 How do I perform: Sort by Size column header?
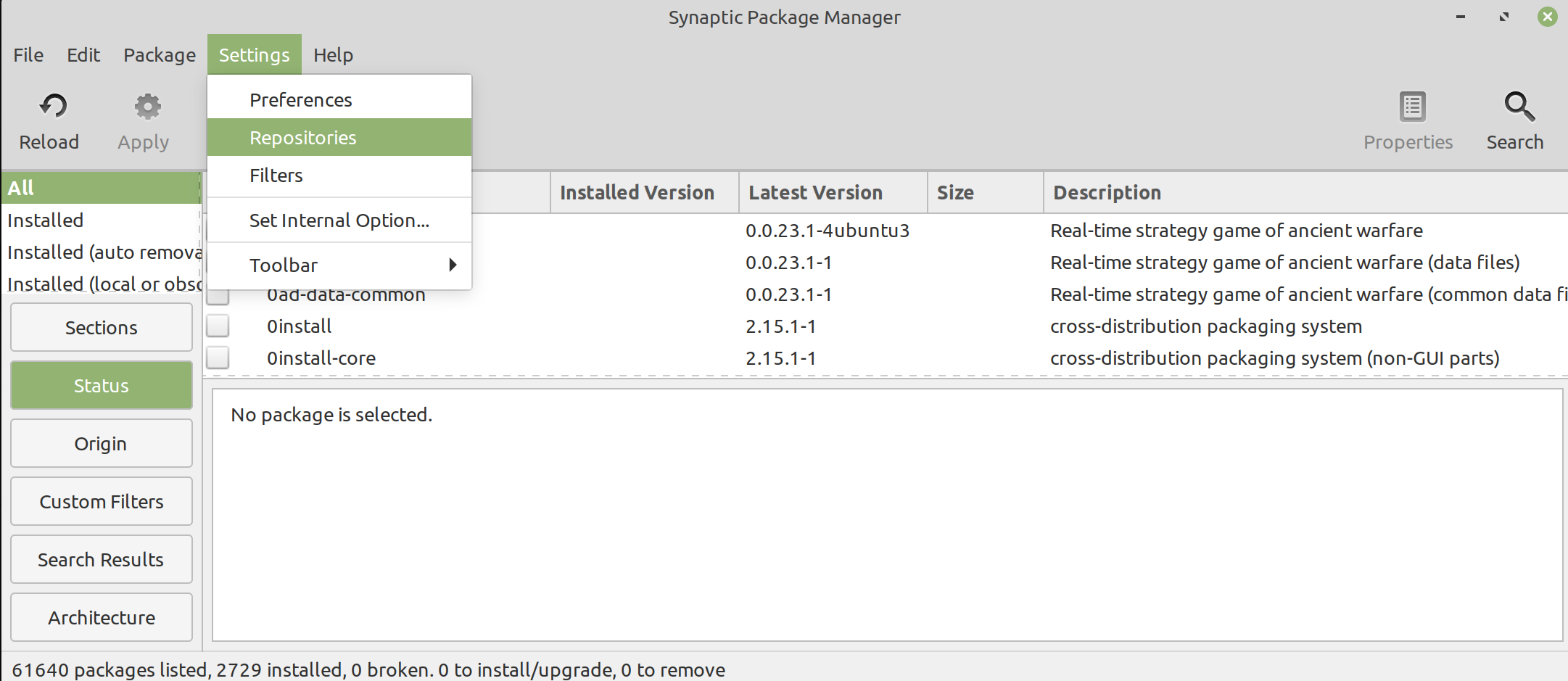click(986, 192)
